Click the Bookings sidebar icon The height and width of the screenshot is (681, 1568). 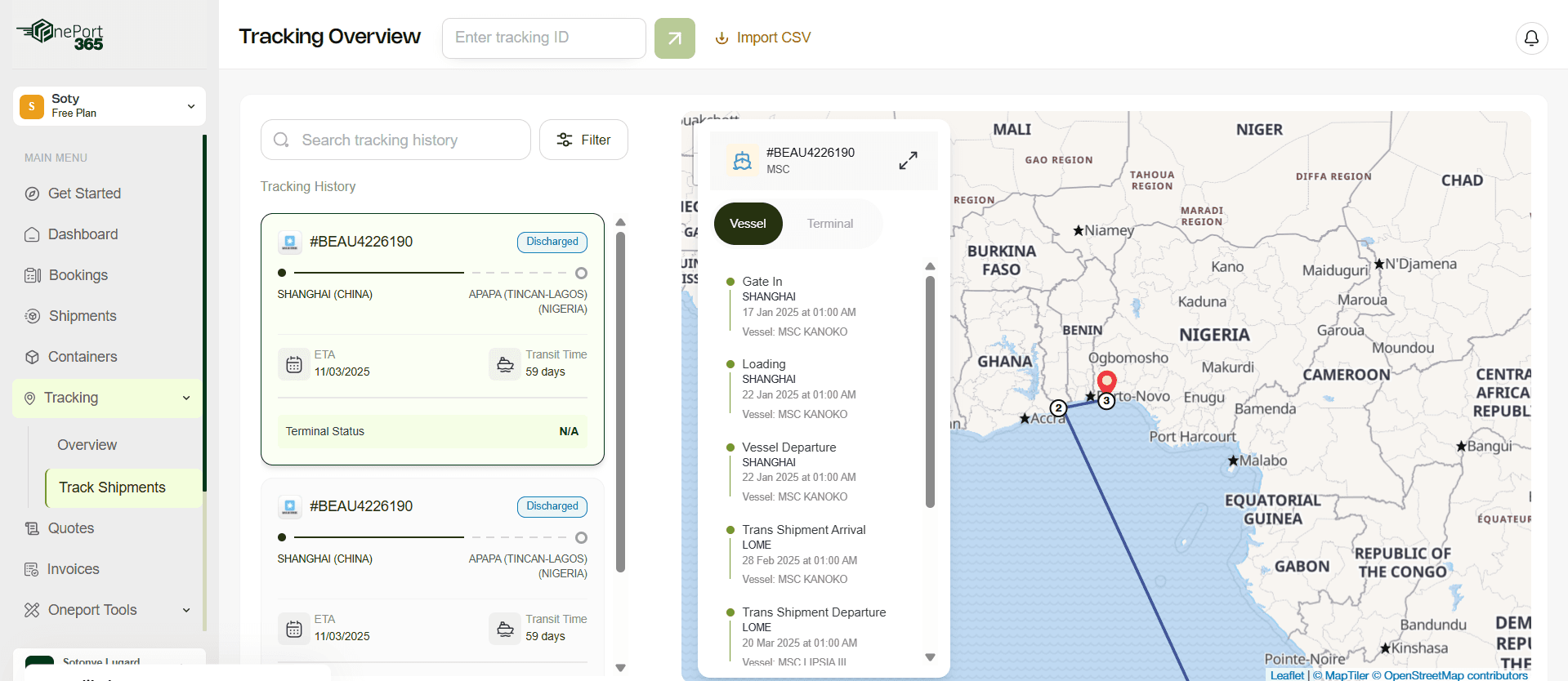point(33,275)
